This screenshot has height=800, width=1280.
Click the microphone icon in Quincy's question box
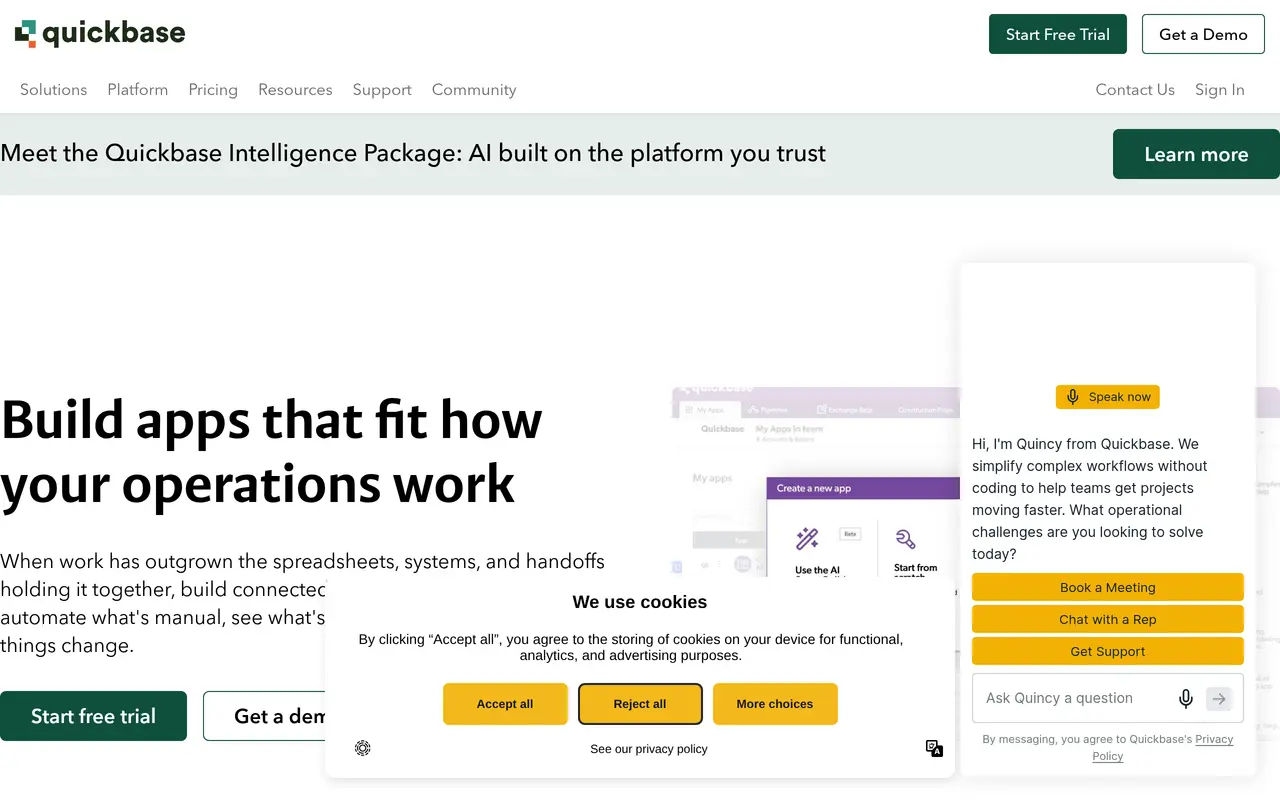pos(1186,699)
